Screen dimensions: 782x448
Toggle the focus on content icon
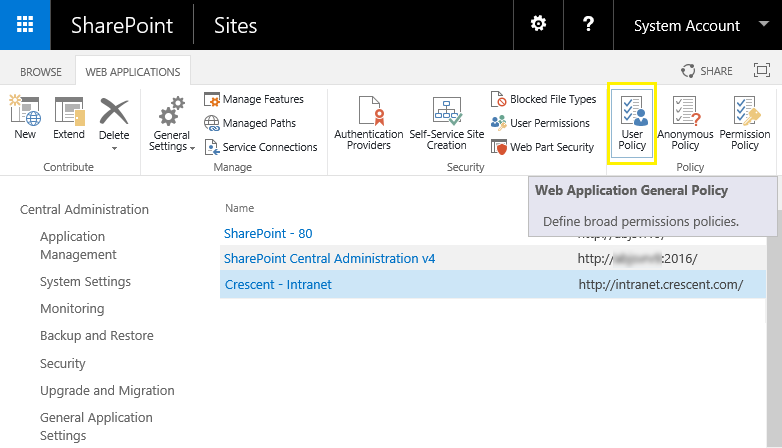762,70
